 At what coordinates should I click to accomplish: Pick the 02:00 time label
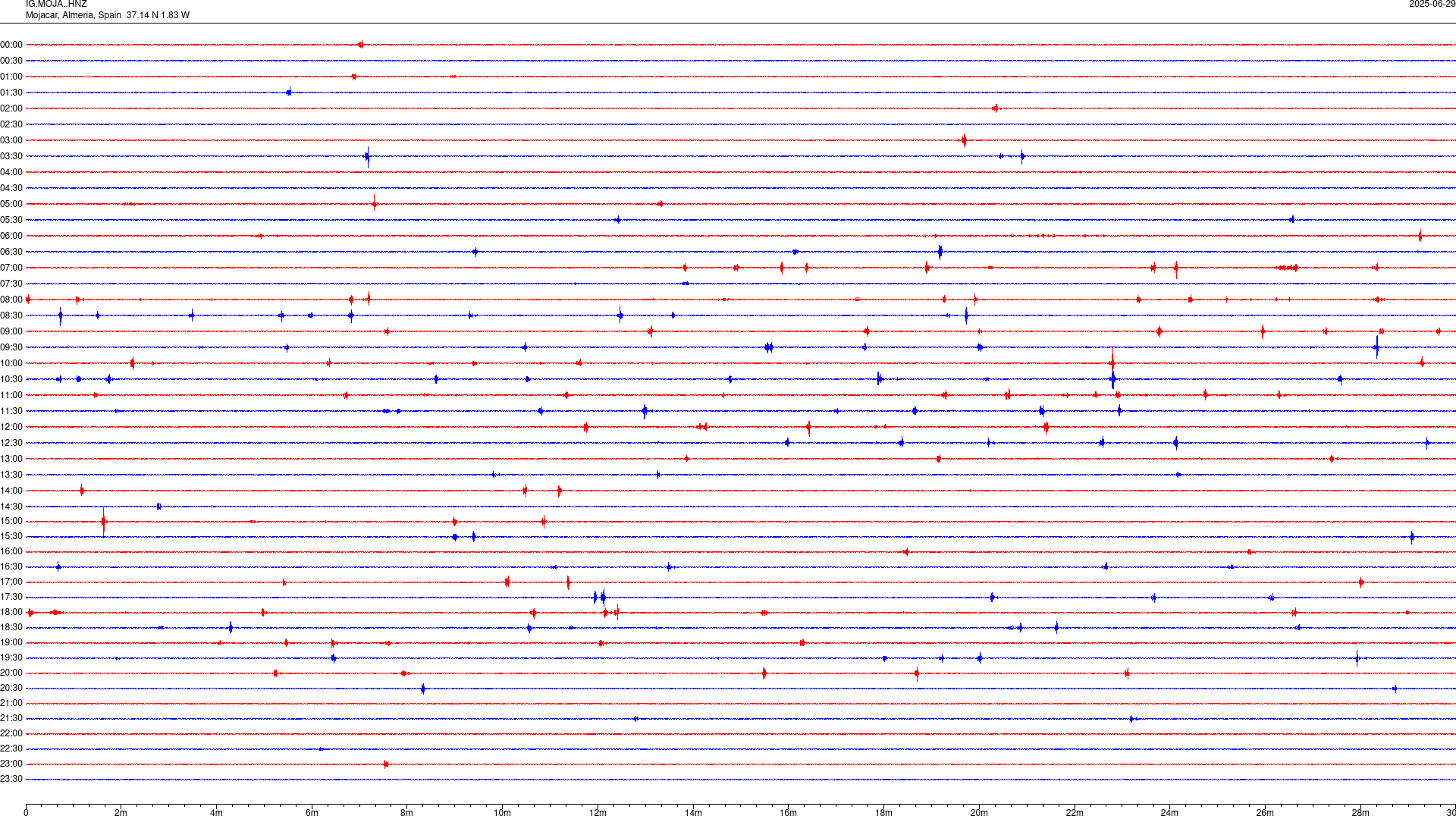[11, 108]
